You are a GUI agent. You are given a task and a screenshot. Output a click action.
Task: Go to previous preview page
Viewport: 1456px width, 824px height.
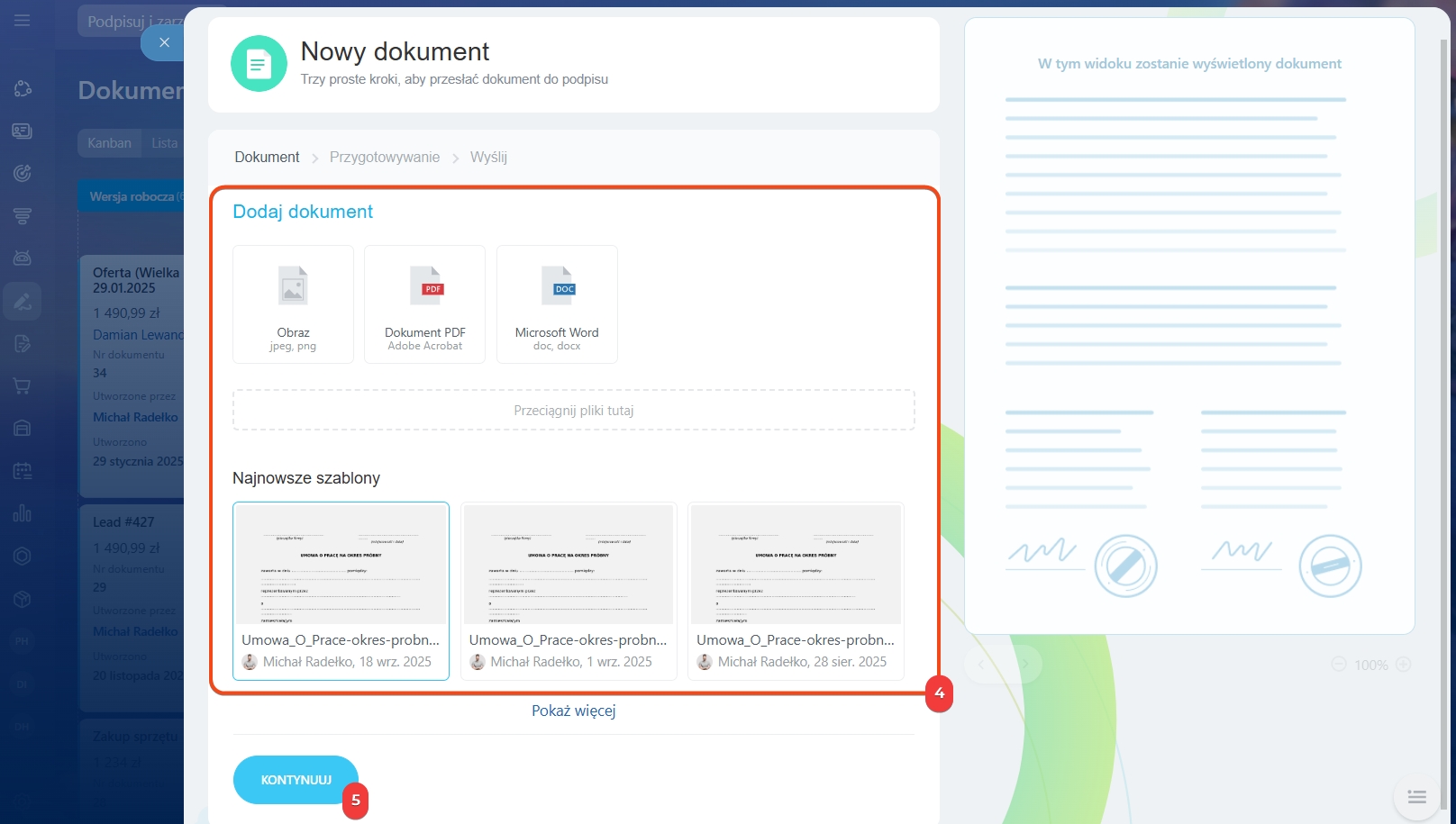pyautogui.click(x=982, y=665)
